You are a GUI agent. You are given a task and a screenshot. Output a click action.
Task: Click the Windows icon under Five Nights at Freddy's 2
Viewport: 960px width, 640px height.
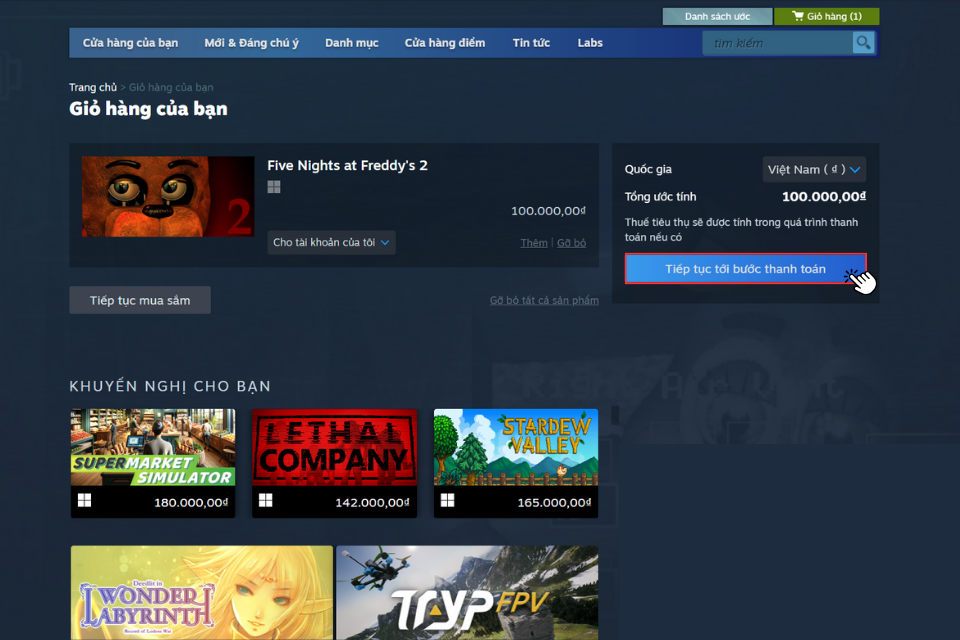tap(274, 187)
